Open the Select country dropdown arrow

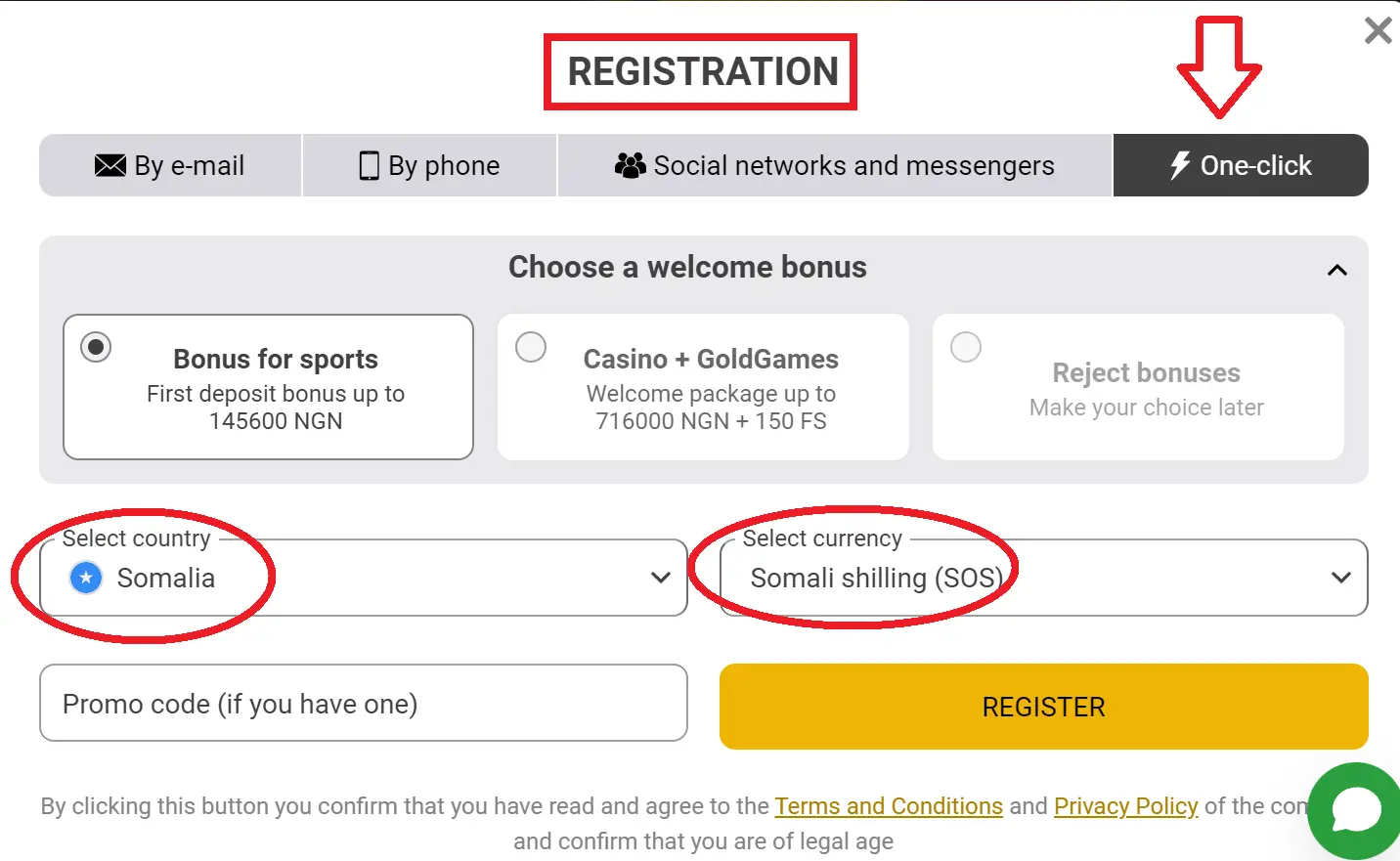coord(661,578)
